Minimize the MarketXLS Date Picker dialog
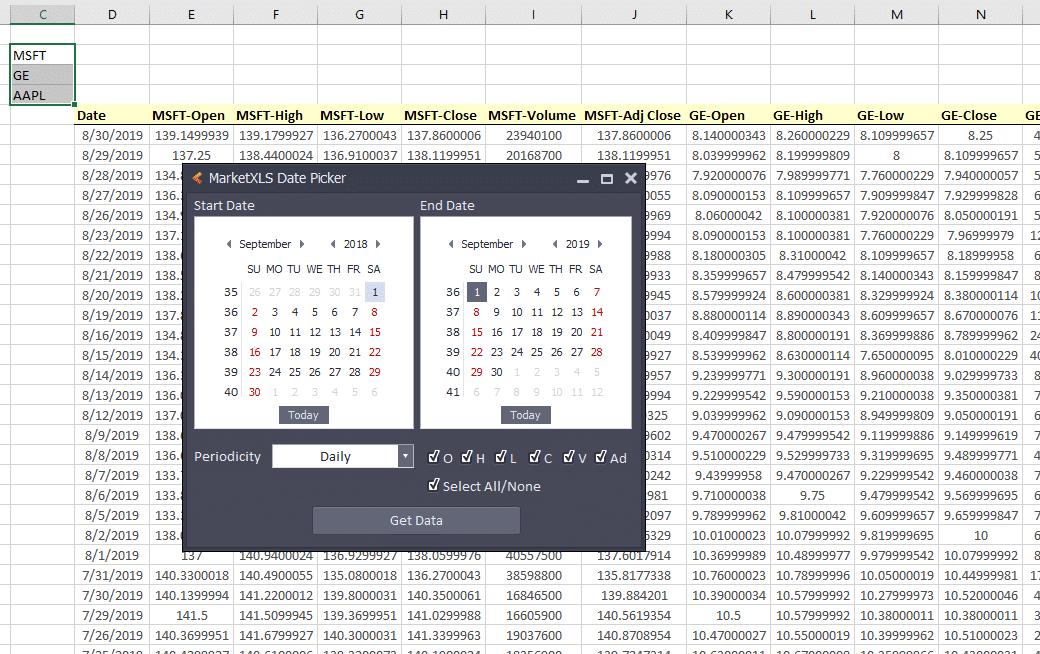1040x654 pixels. 582,179
